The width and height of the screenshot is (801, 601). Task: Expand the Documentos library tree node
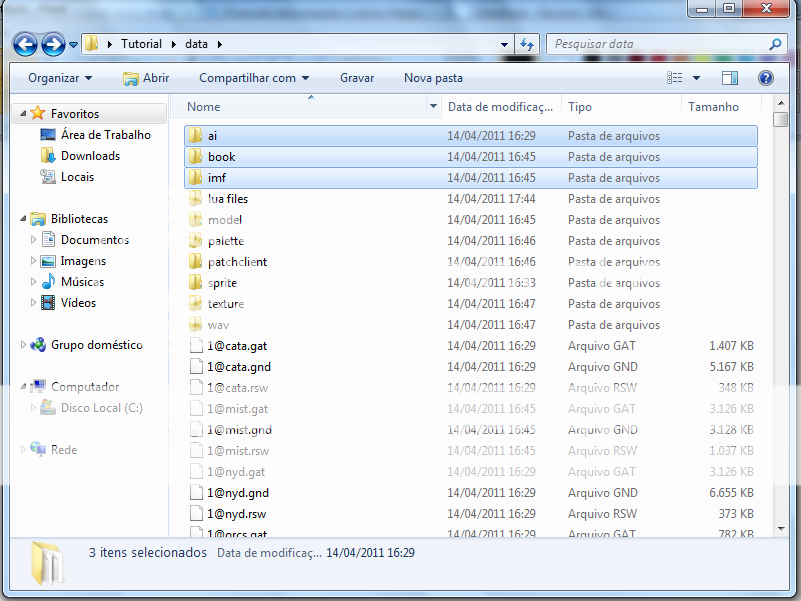point(34,240)
